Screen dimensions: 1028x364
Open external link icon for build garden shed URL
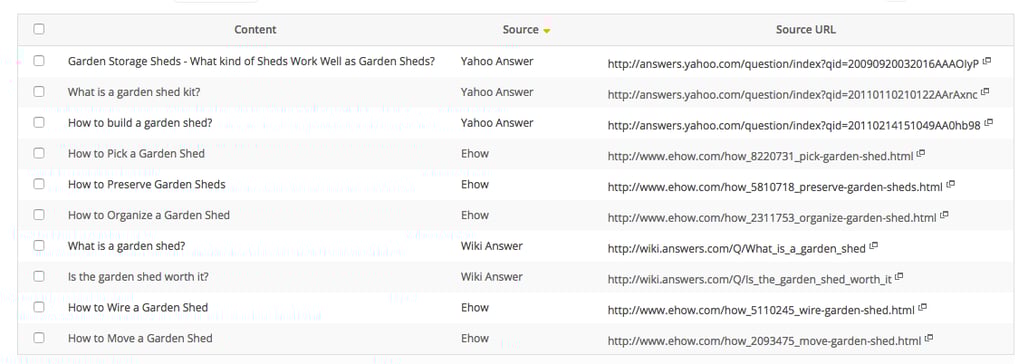[x=989, y=123]
